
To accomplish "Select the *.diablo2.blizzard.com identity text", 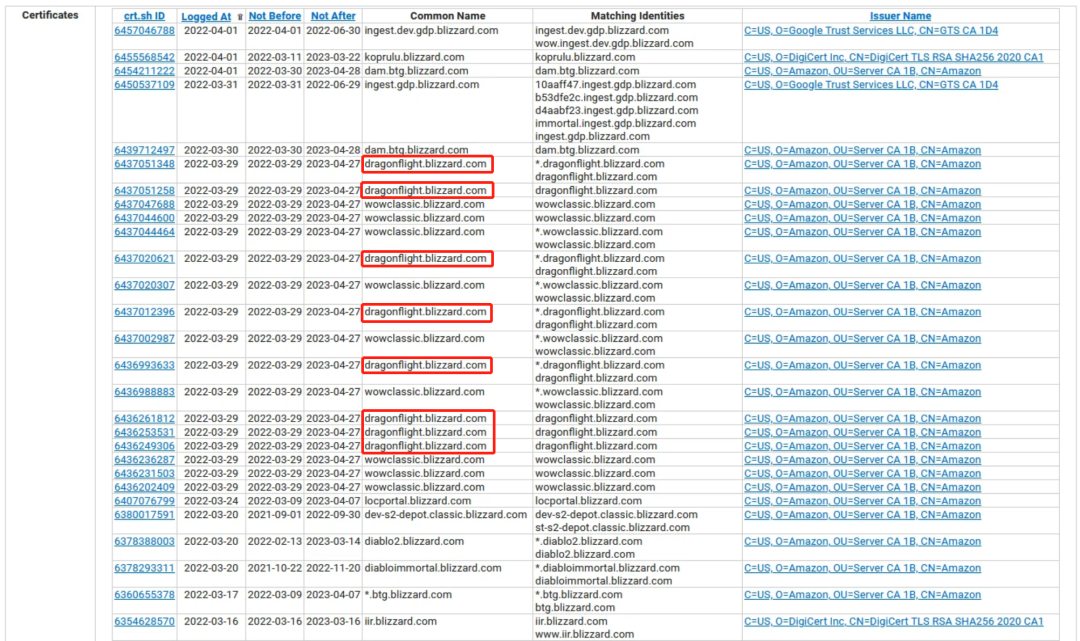I will pyautogui.click(x=589, y=542).
